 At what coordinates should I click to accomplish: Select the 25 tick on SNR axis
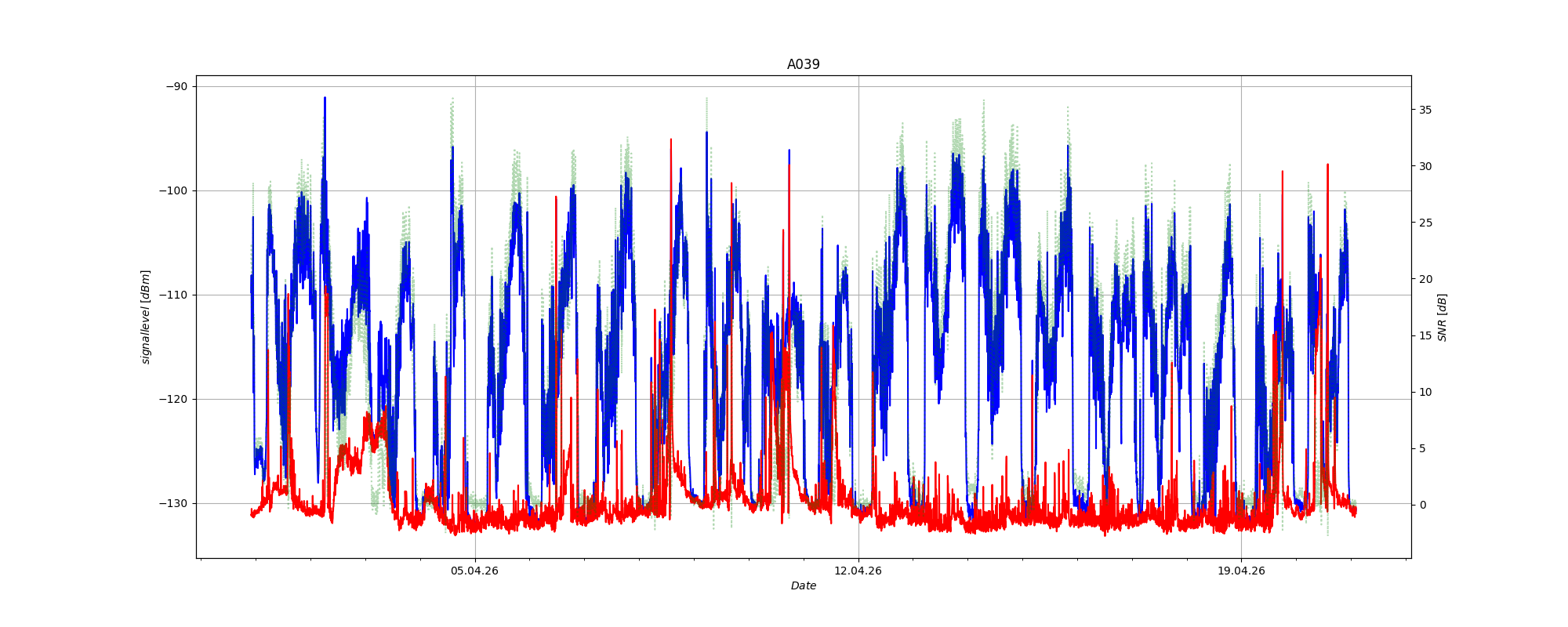click(x=1425, y=223)
